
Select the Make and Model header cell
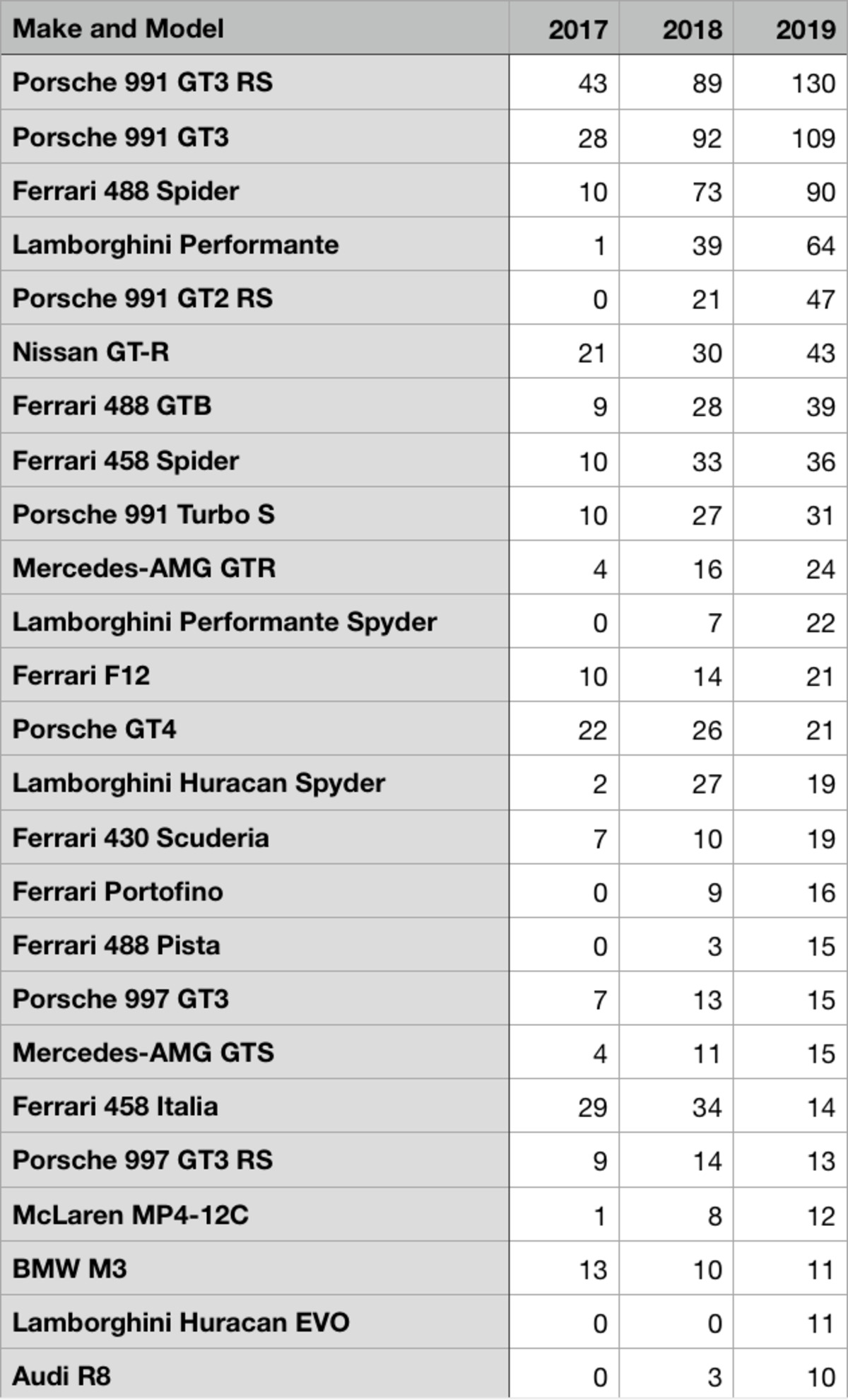pos(254,28)
